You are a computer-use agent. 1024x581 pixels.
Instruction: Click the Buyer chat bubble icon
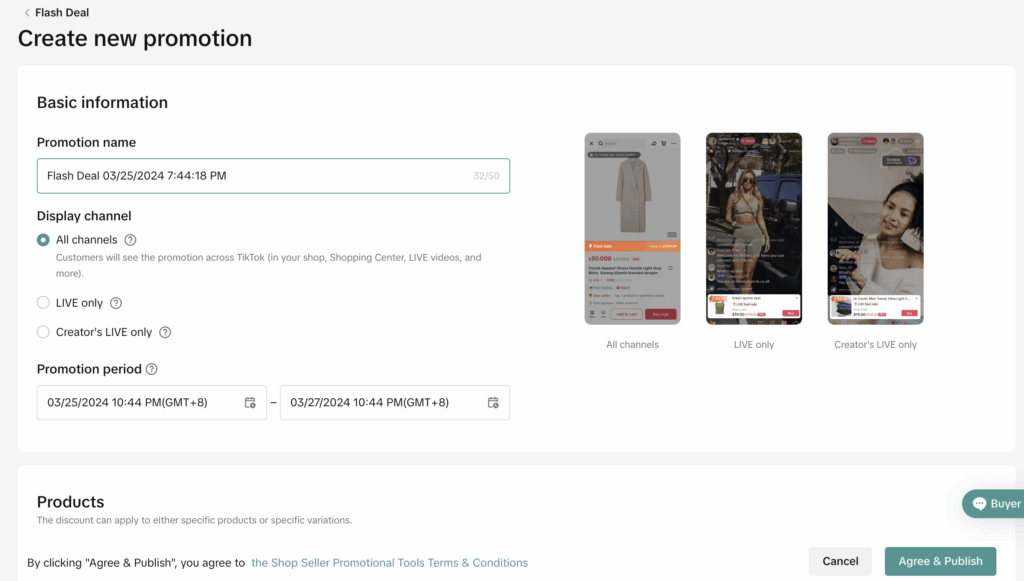pyautogui.click(x=978, y=504)
